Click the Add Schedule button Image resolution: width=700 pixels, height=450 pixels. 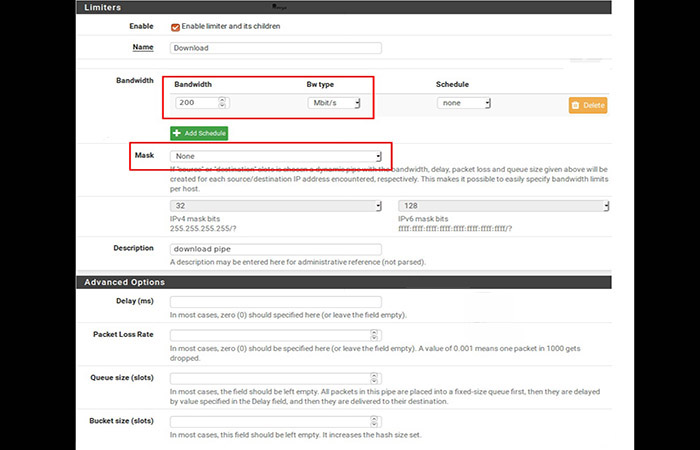pos(199,133)
